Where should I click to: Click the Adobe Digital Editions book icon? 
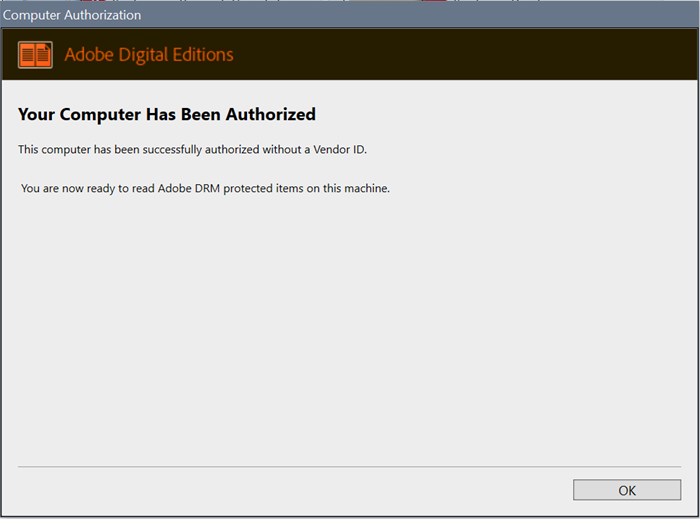point(35,55)
